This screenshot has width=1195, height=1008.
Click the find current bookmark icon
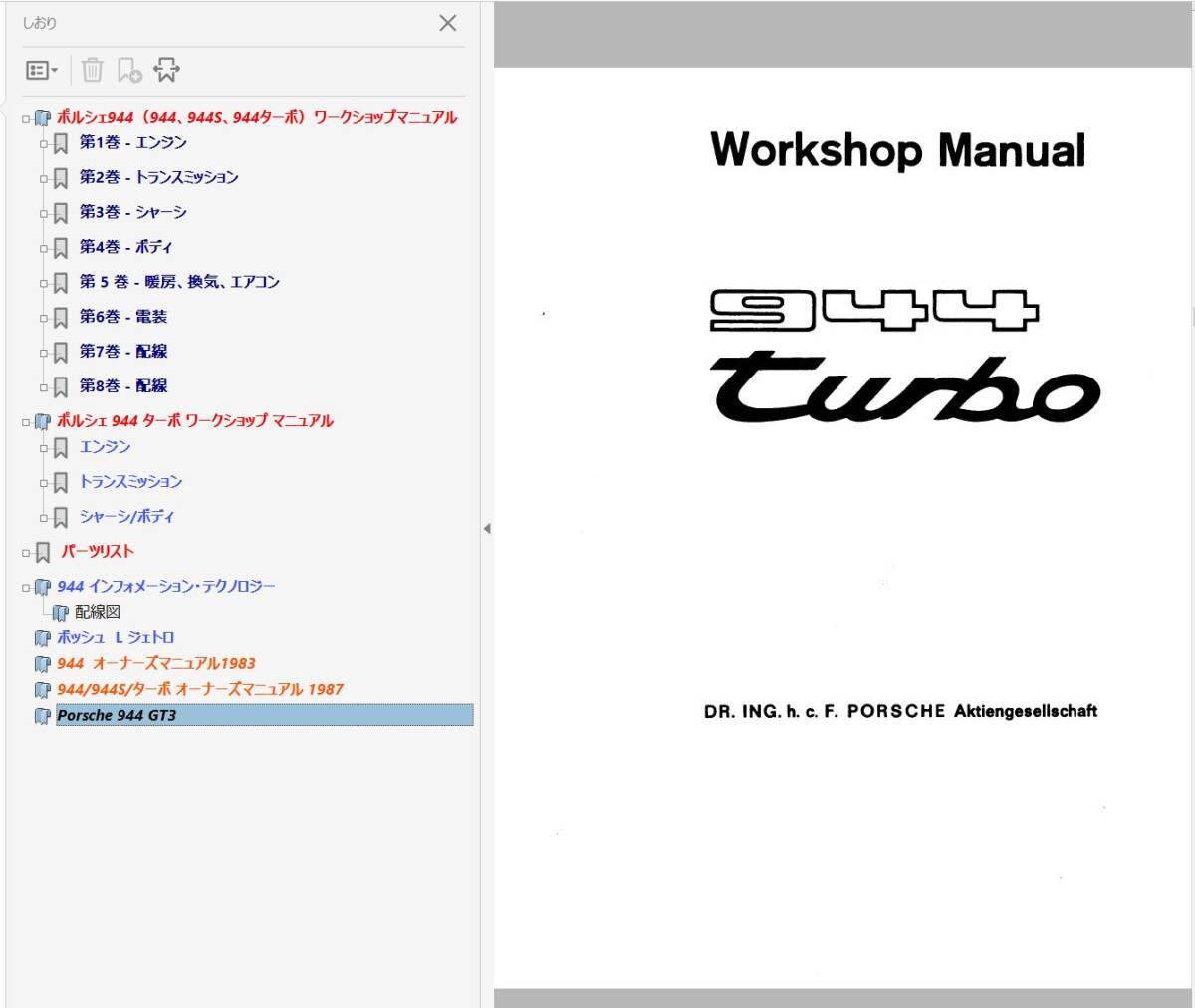click(166, 70)
